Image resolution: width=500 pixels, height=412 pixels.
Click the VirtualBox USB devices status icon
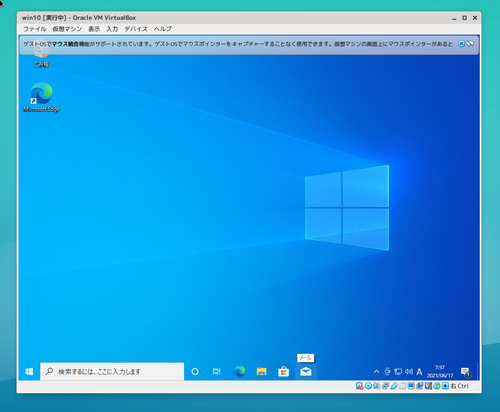click(x=394, y=386)
